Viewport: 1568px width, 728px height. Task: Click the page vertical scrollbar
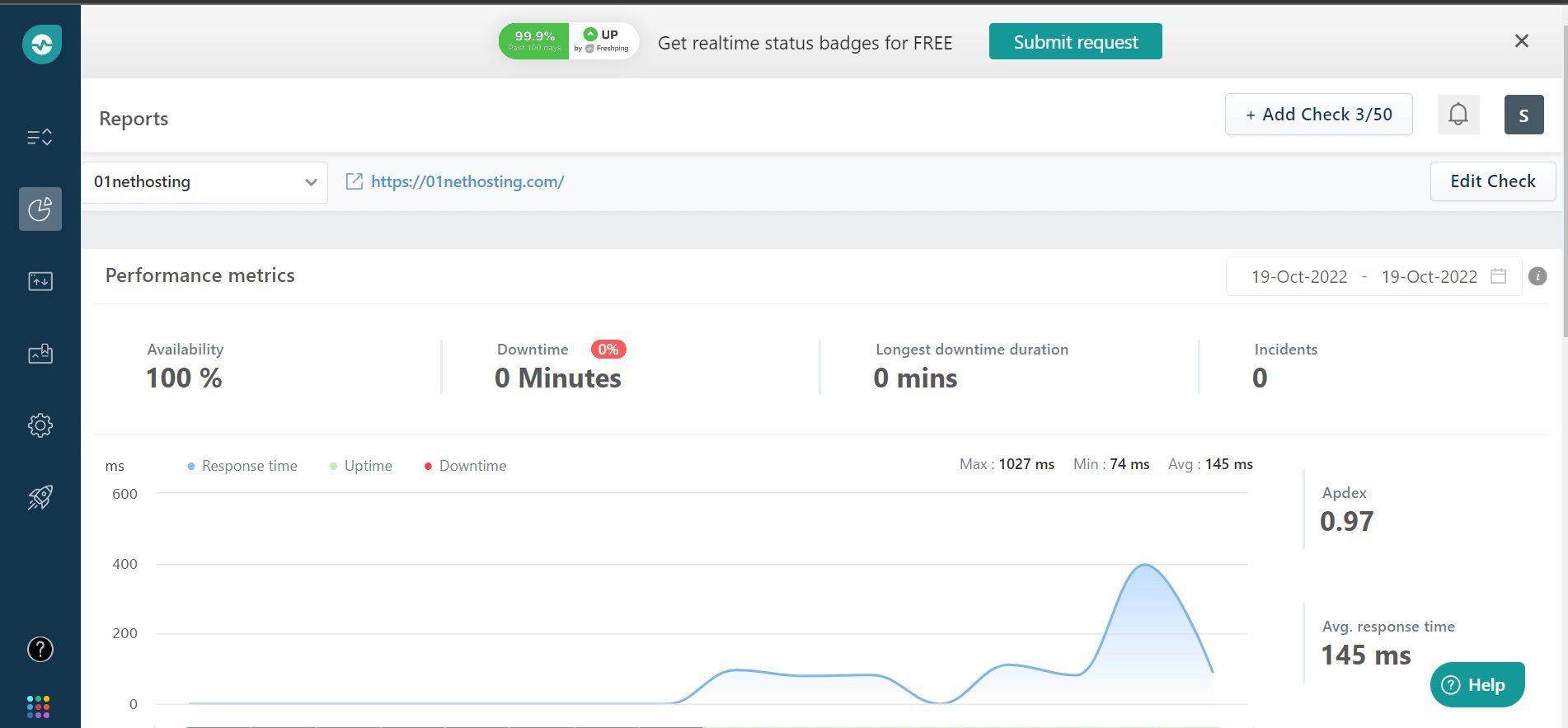click(x=1564, y=181)
